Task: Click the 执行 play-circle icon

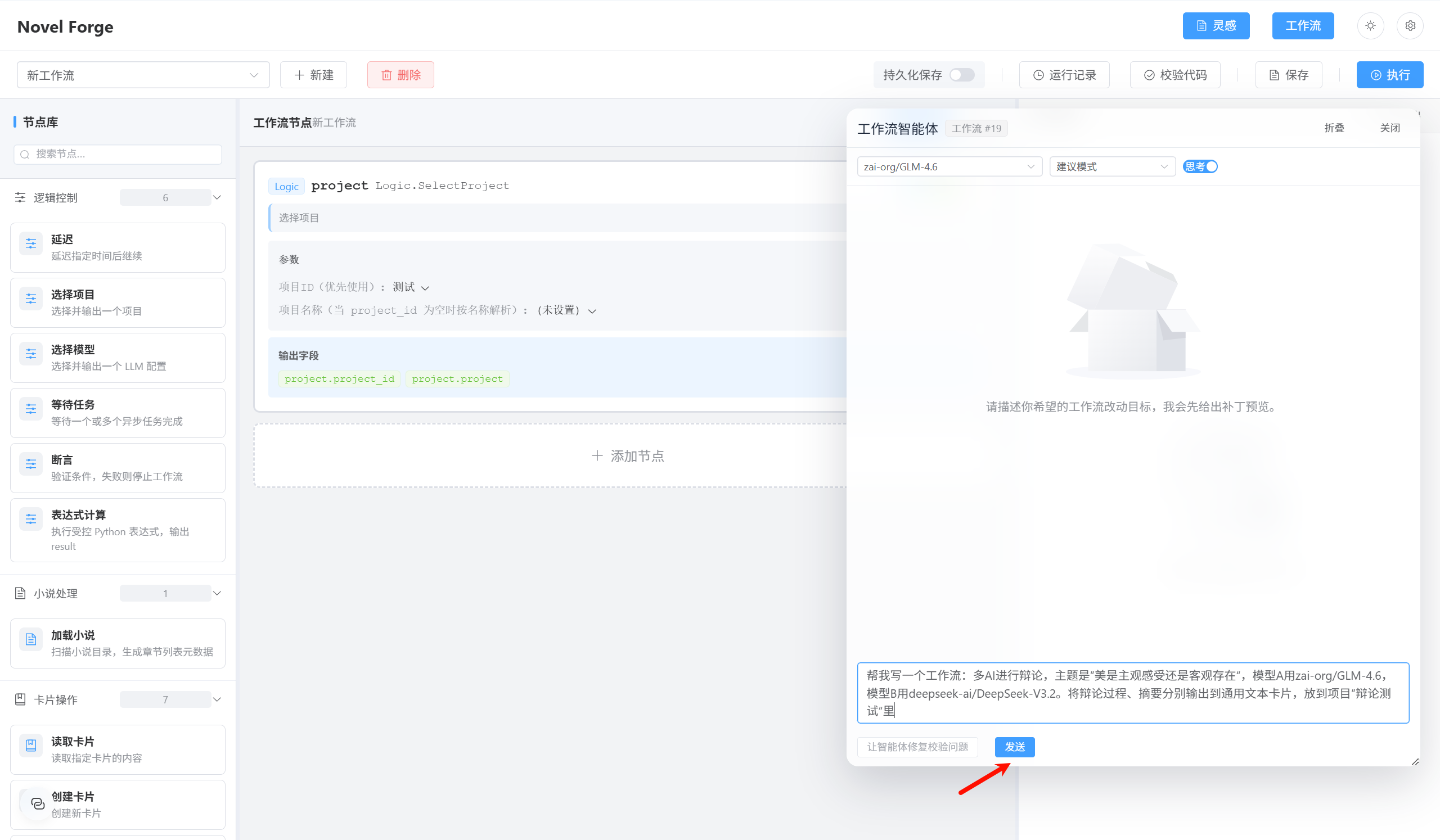Action: [x=1375, y=75]
